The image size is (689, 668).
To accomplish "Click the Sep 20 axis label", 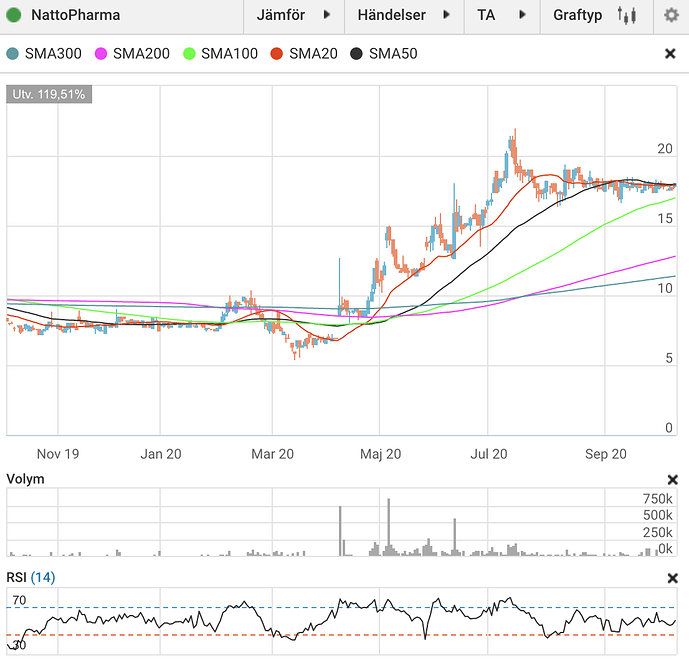I will point(606,454).
